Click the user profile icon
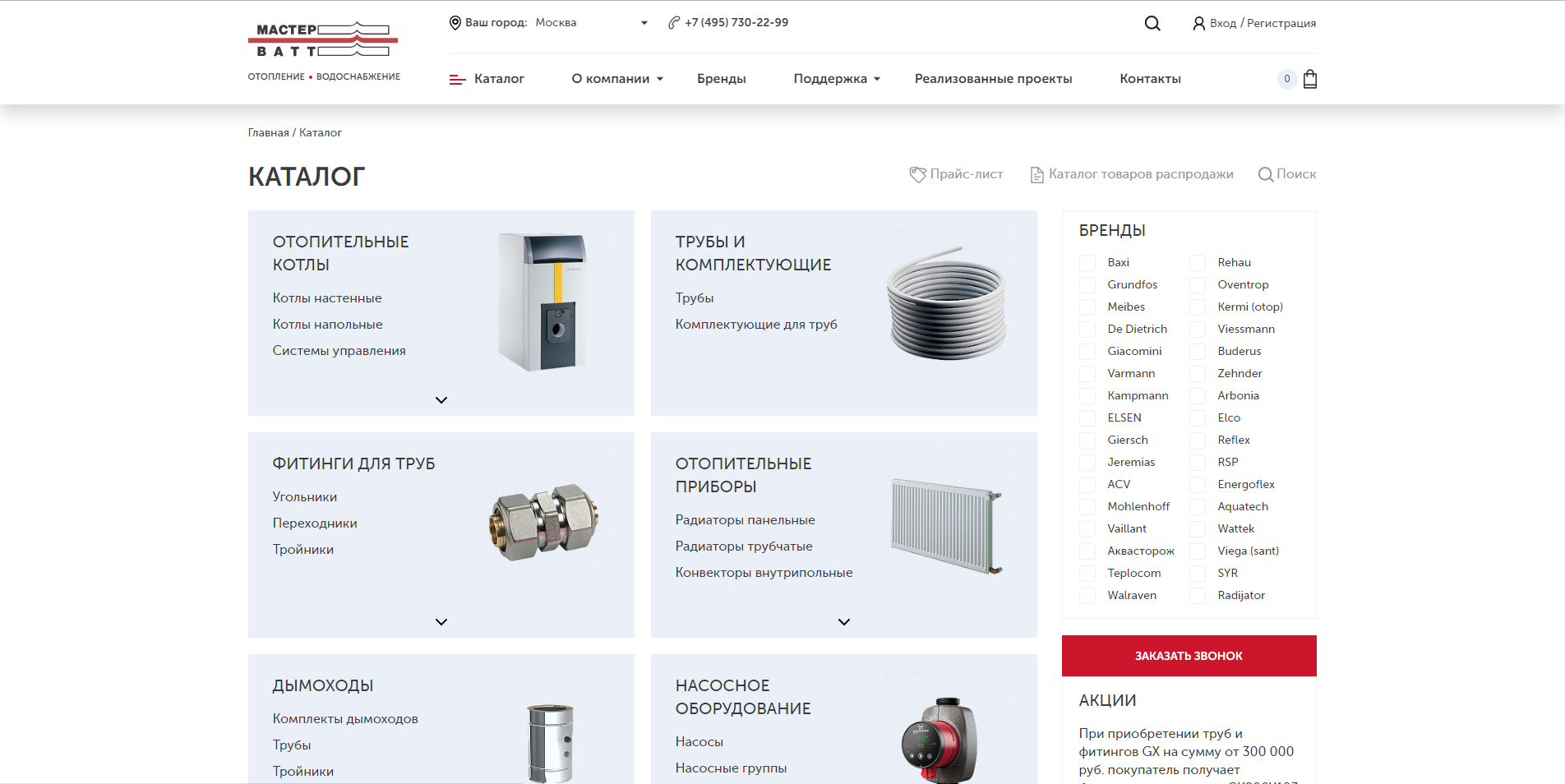Viewport: 1565px width, 784px height. point(1199,24)
